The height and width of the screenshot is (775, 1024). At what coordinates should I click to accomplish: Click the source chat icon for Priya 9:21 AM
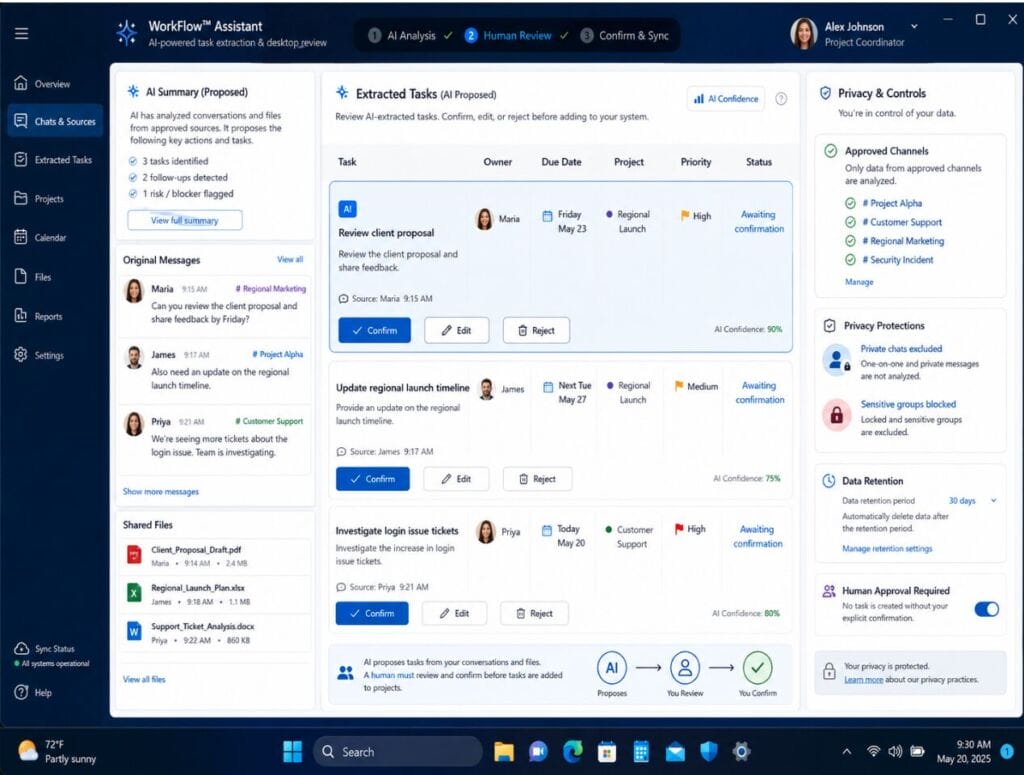(341, 587)
